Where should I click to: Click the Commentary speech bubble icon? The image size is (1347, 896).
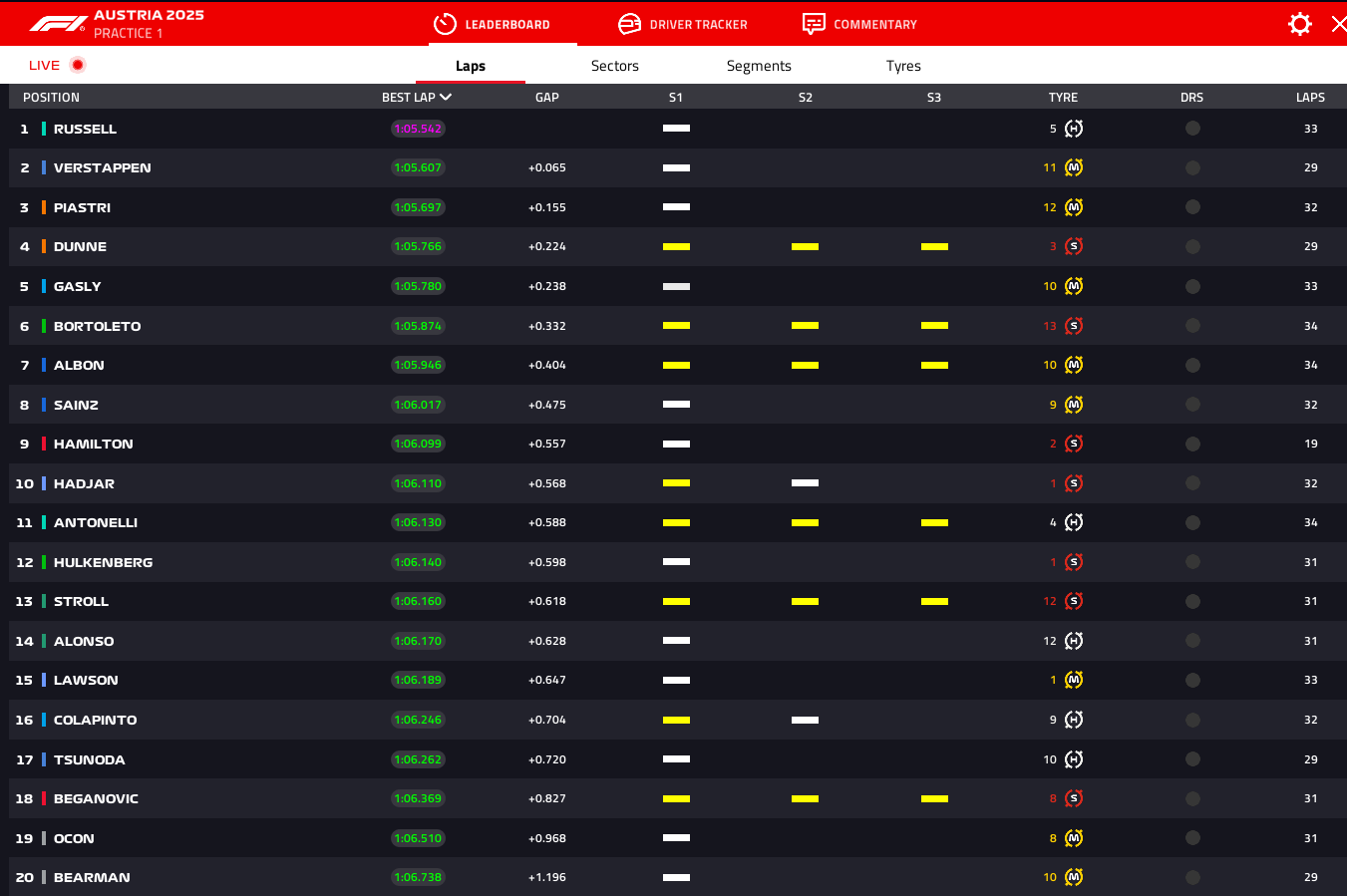[x=814, y=24]
